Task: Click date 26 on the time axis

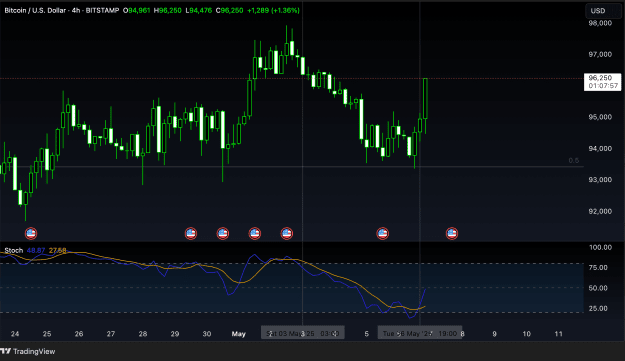Action: click(x=79, y=334)
